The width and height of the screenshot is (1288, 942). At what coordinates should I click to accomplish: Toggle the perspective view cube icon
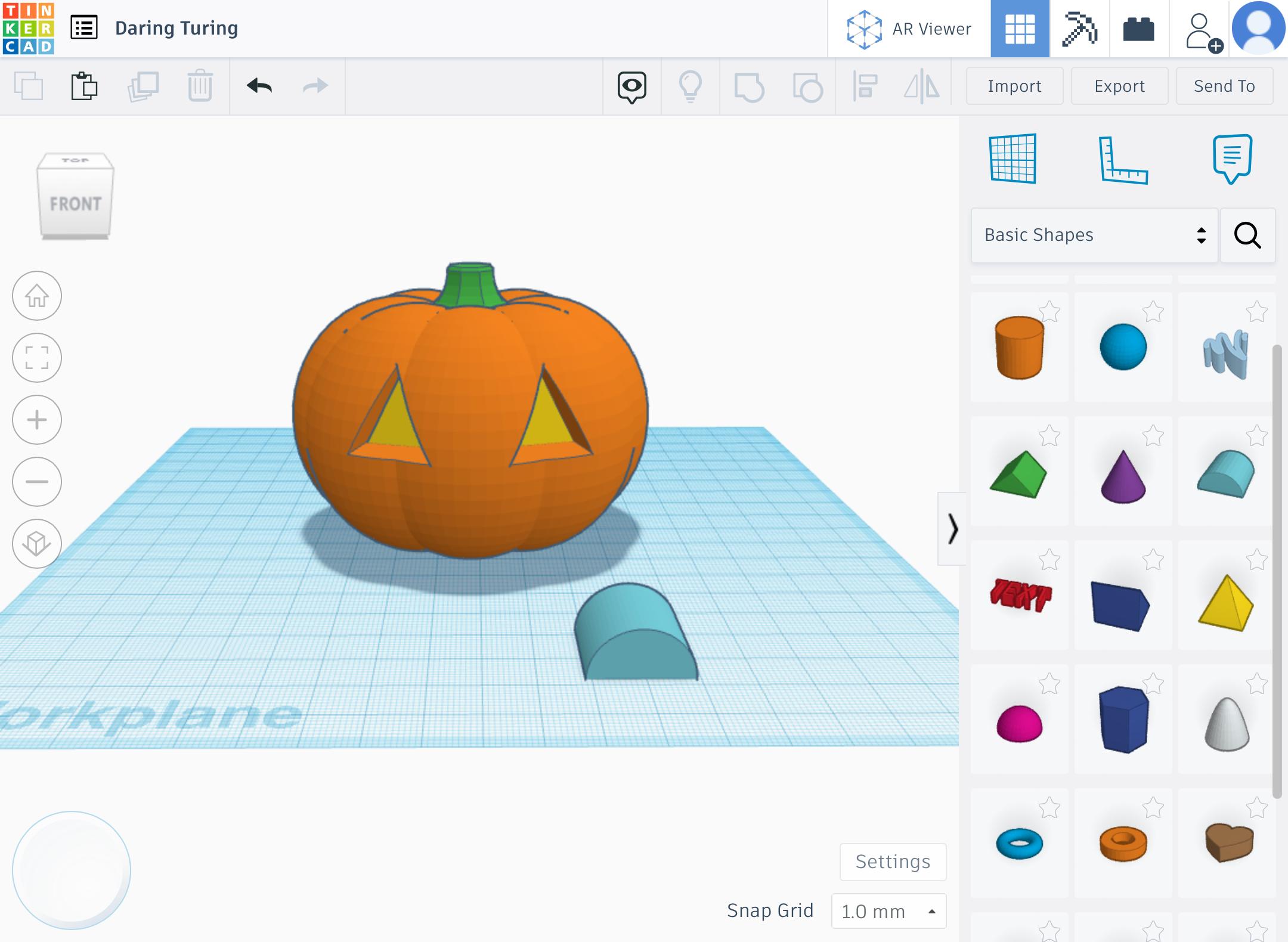38,542
